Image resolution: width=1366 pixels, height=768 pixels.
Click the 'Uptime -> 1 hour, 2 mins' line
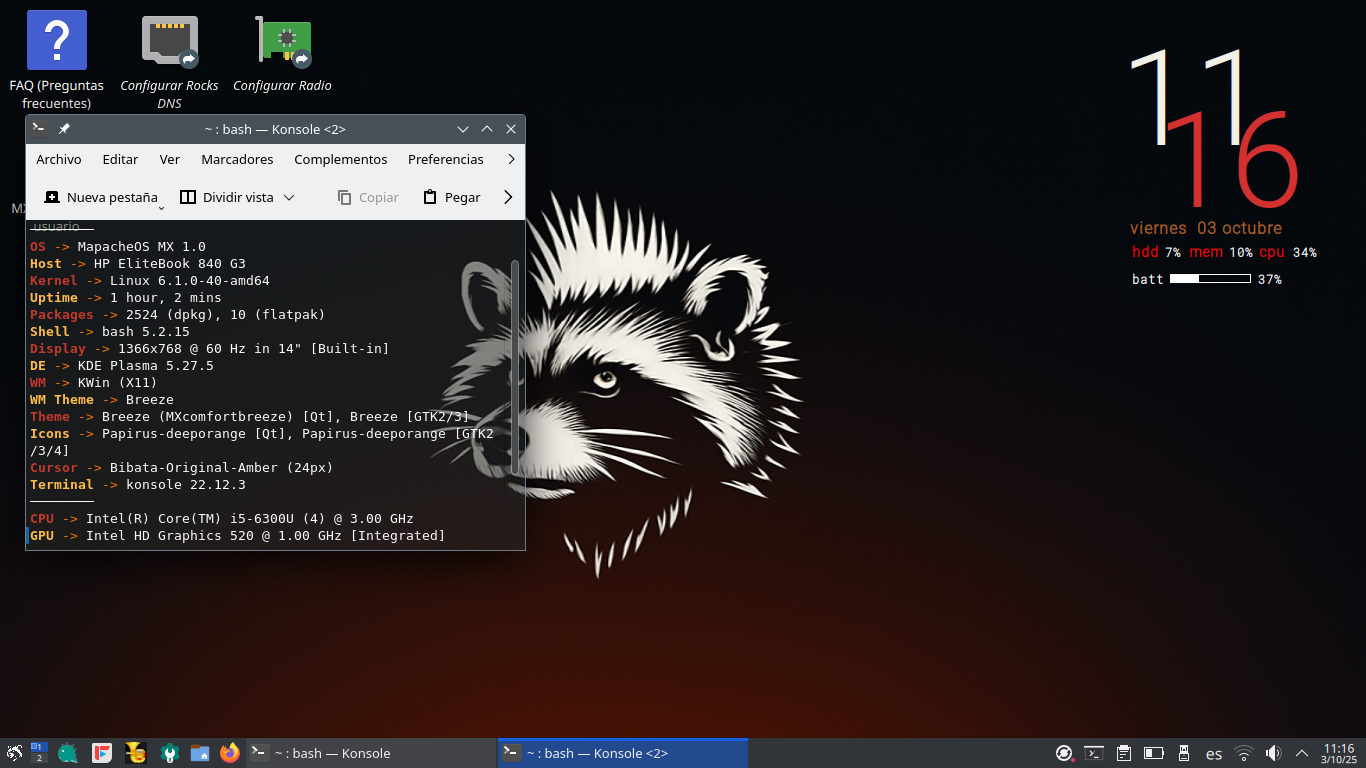coord(126,298)
